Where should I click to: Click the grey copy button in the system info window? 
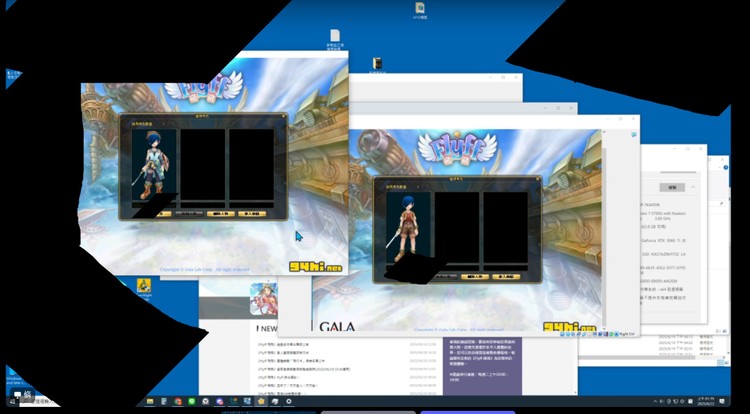click(672, 187)
